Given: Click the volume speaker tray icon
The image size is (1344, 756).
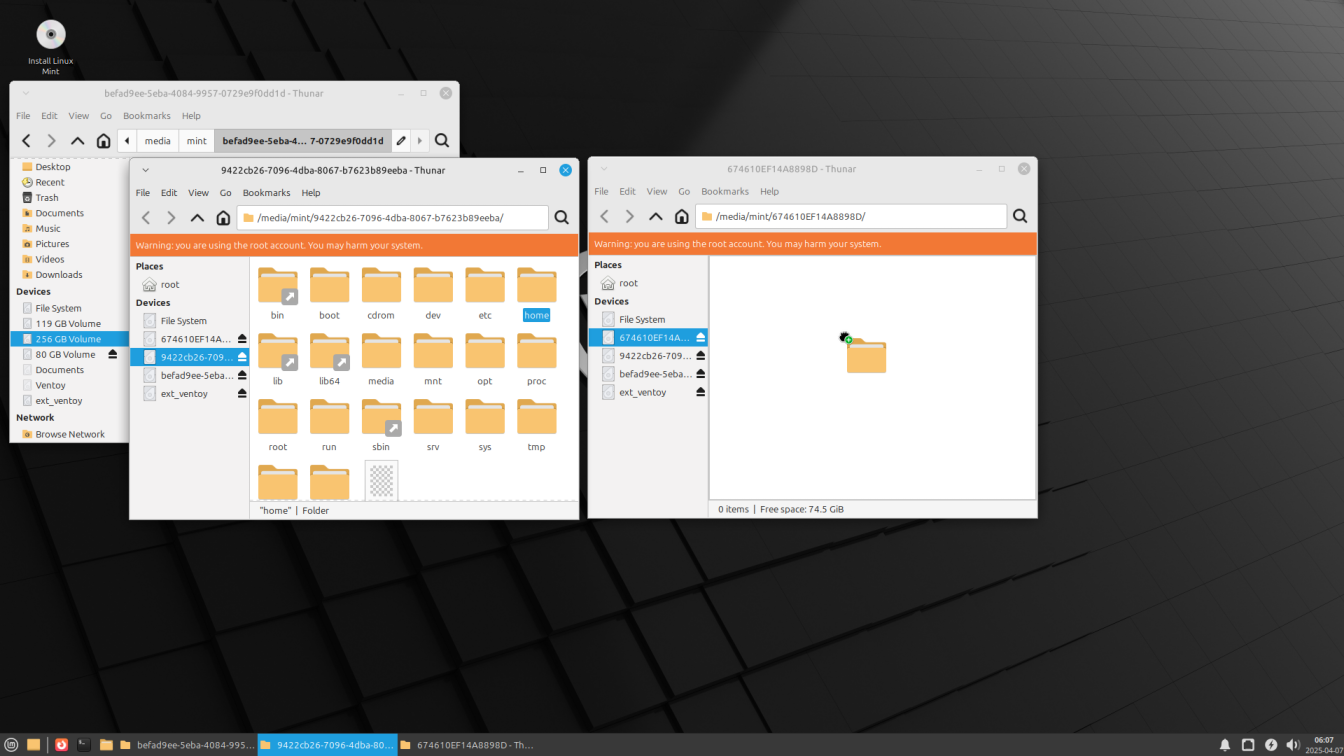Looking at the screenshot, I should [1293, 745].
